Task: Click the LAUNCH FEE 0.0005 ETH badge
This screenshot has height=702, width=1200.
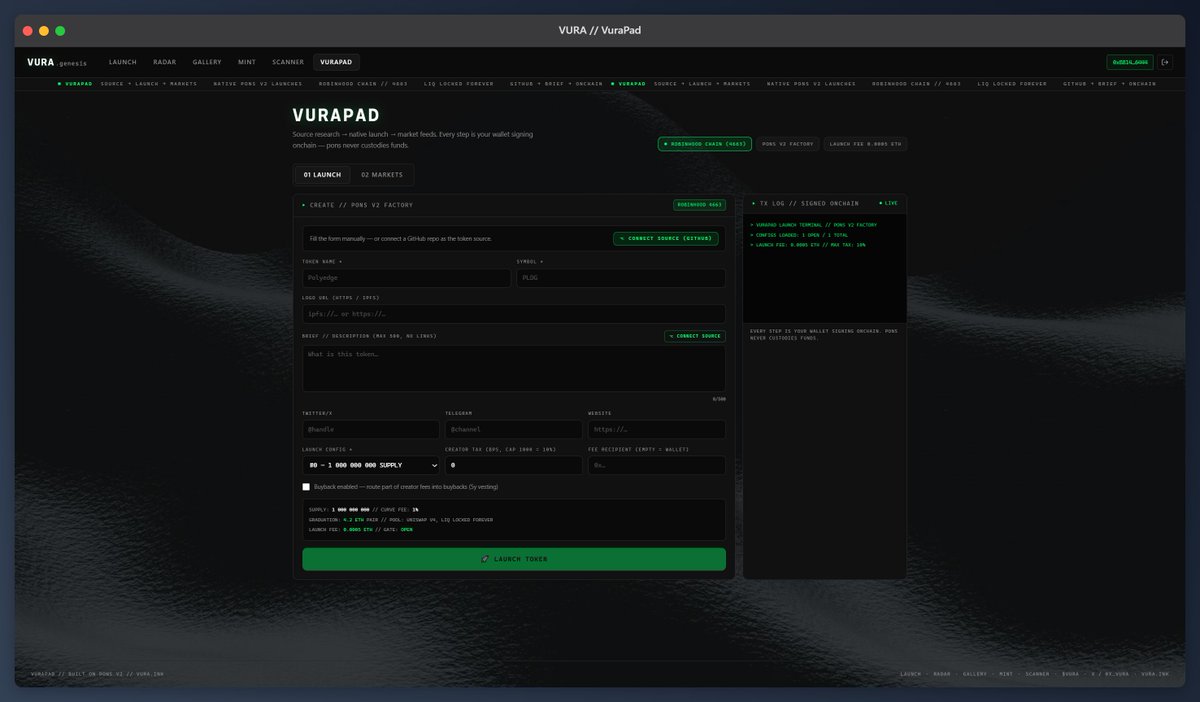Action: pos(866,144)
